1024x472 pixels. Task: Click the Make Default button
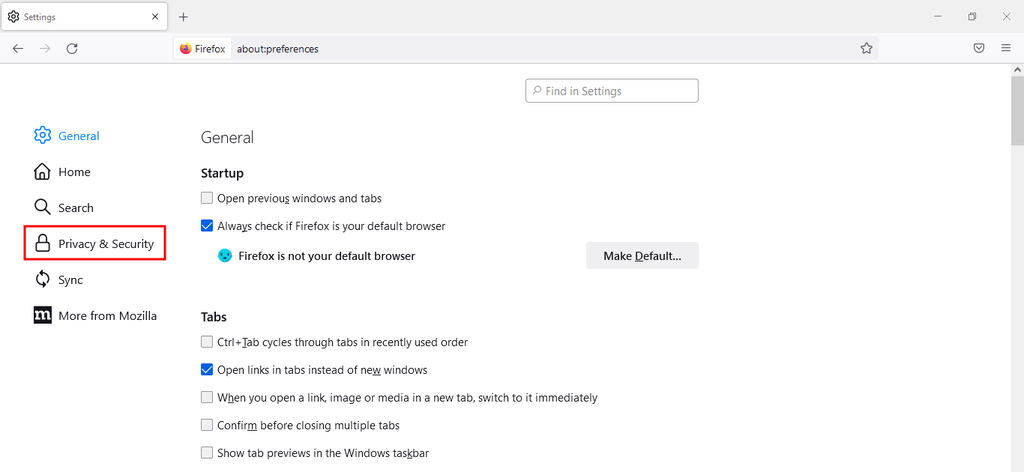coord(642,256)
